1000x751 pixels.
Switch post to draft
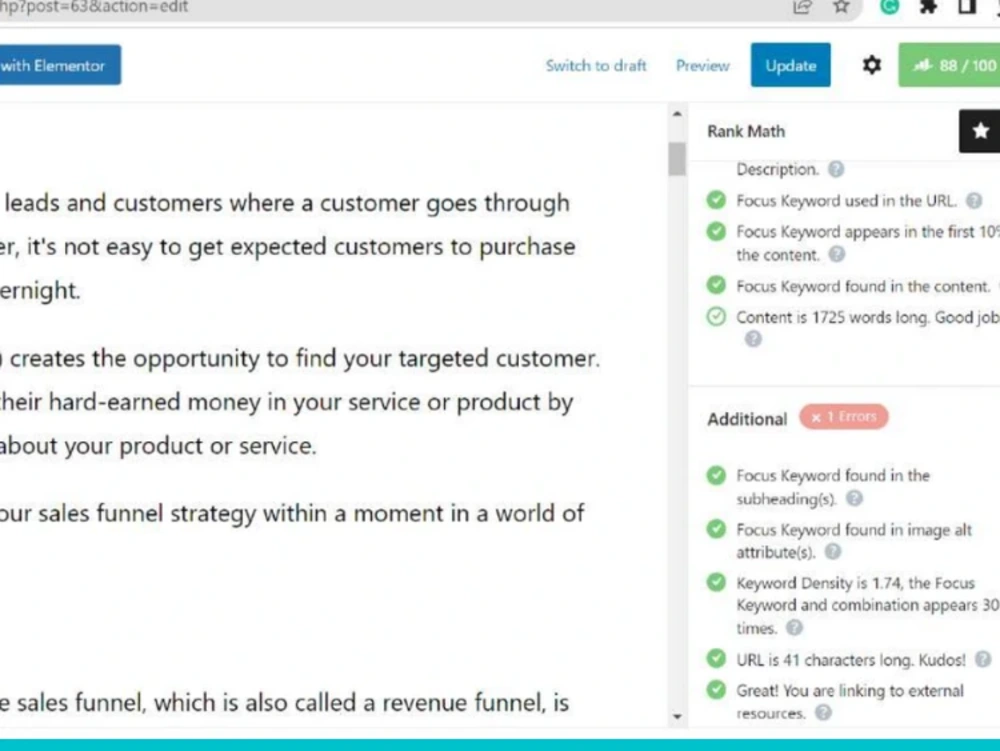[596, 66]
